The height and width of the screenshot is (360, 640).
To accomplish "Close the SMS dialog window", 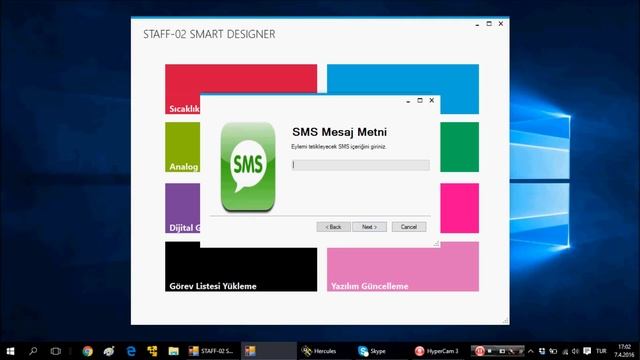I will (431, 100).
